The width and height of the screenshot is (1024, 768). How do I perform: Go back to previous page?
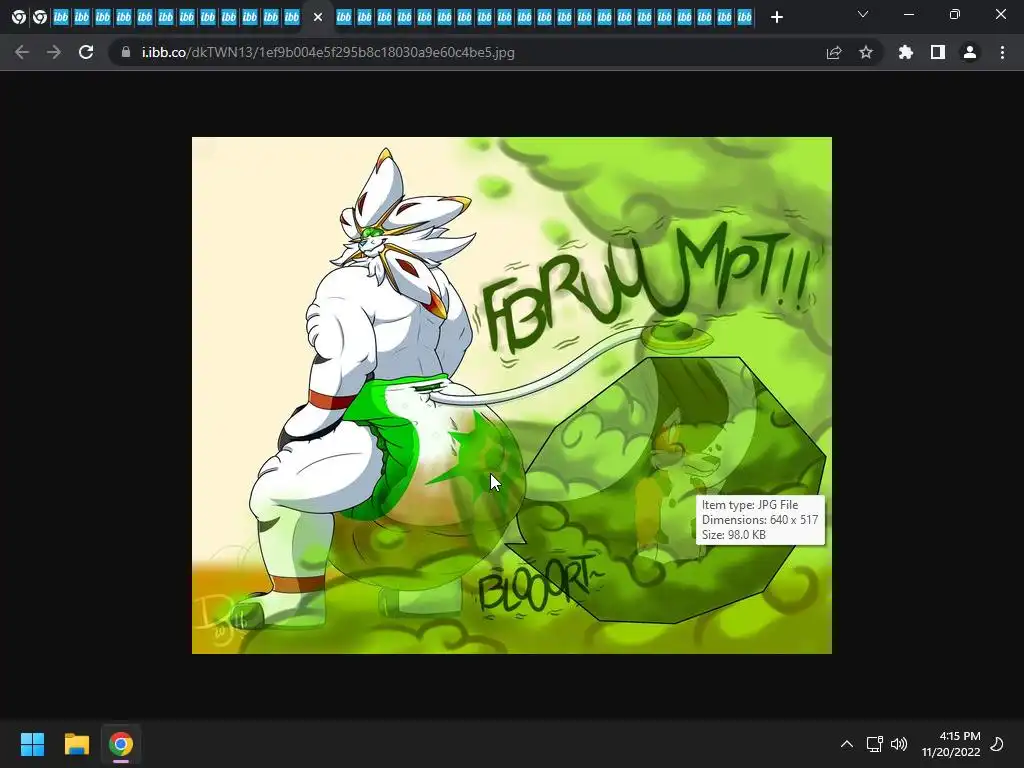click(22, 52)
